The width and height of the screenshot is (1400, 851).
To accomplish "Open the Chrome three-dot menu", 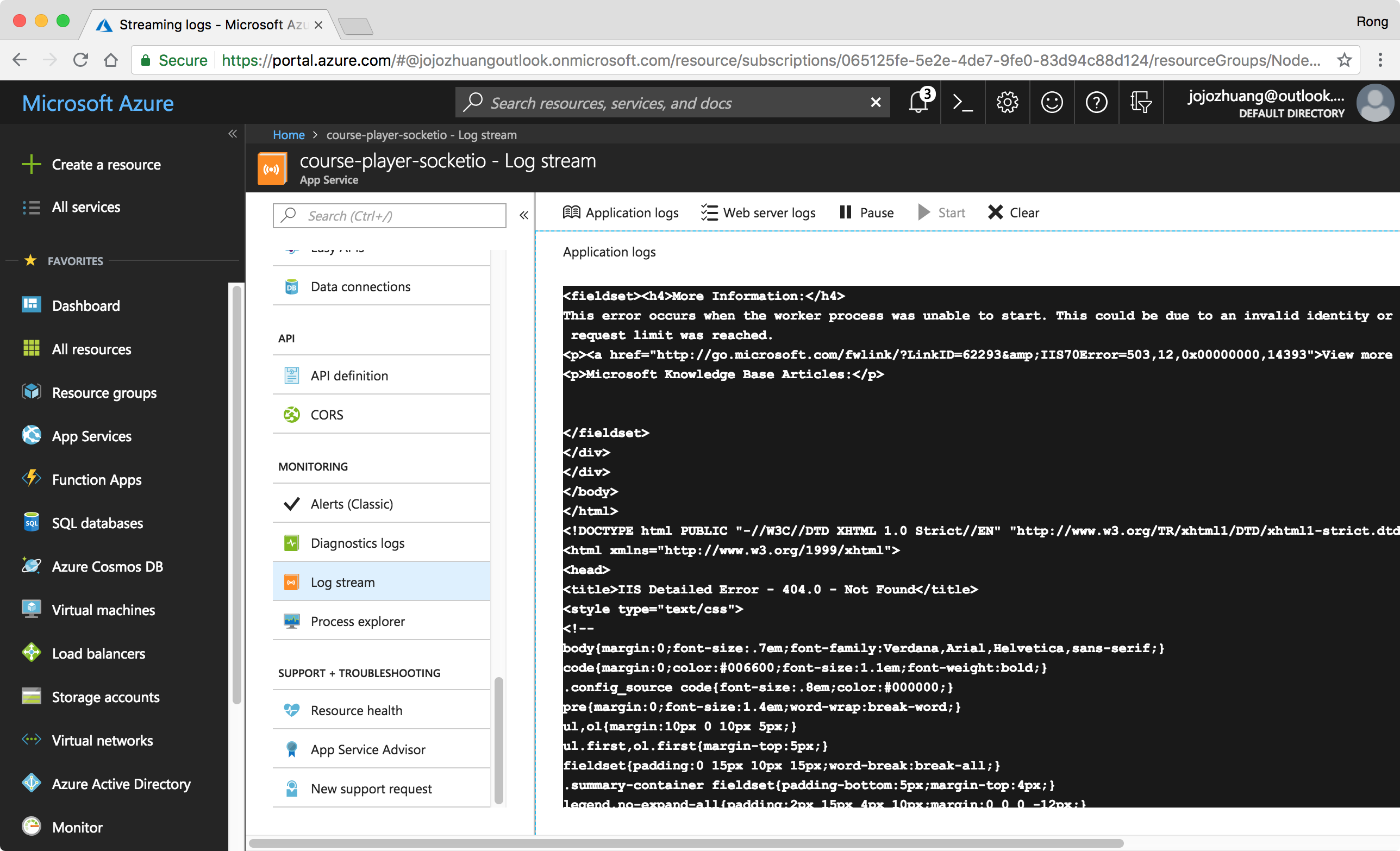I will tap(1379, 60).
